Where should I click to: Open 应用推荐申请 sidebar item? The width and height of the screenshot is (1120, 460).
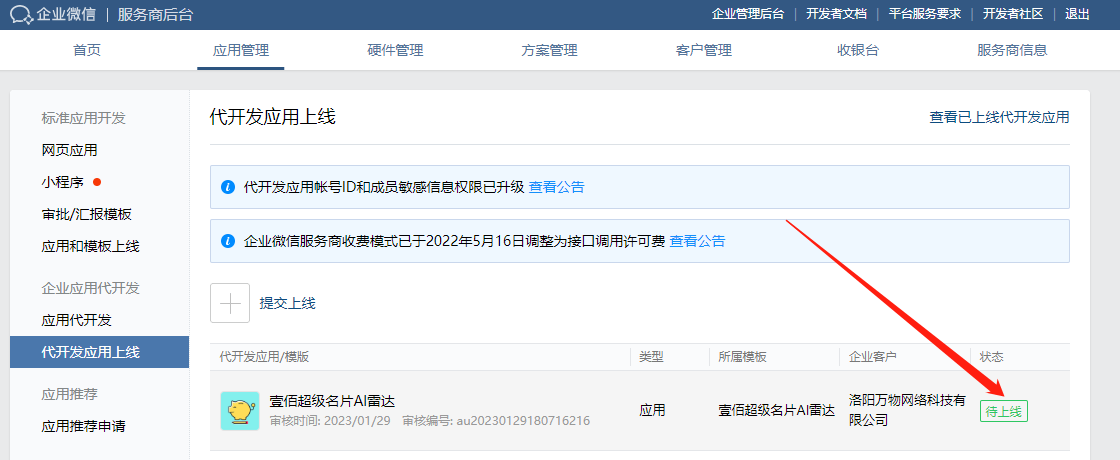coord(84,426)
